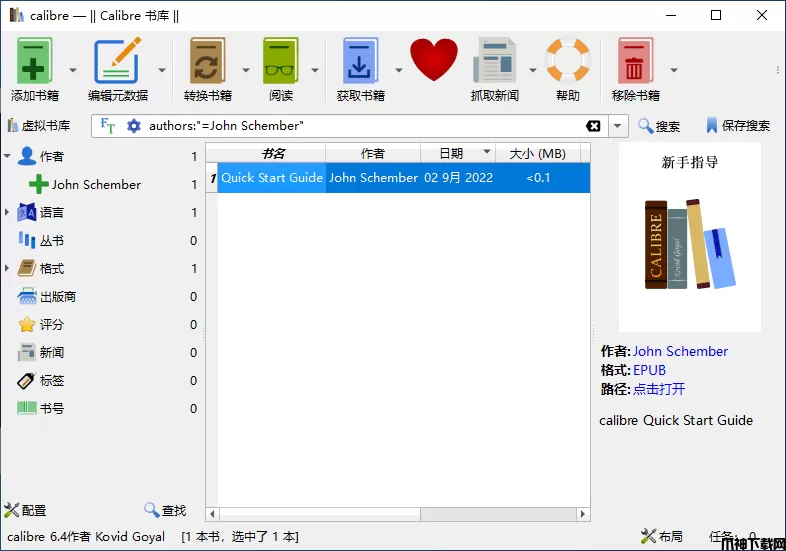Open the book viewer (阅读) icon

click(x=280, y=60)
